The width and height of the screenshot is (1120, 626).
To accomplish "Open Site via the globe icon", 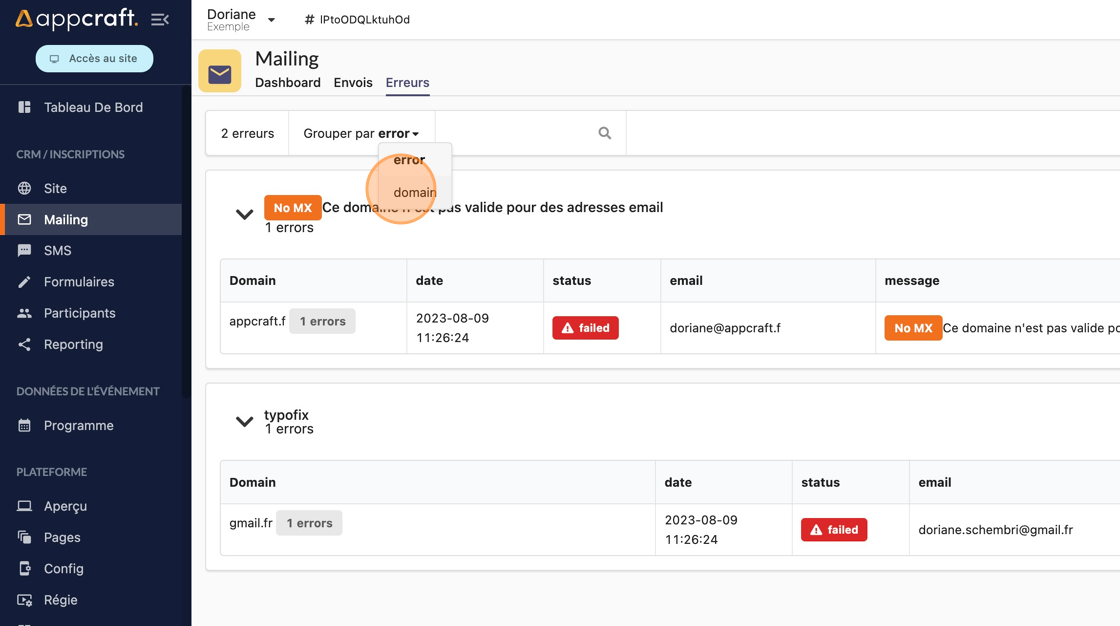I will (25, 188).
